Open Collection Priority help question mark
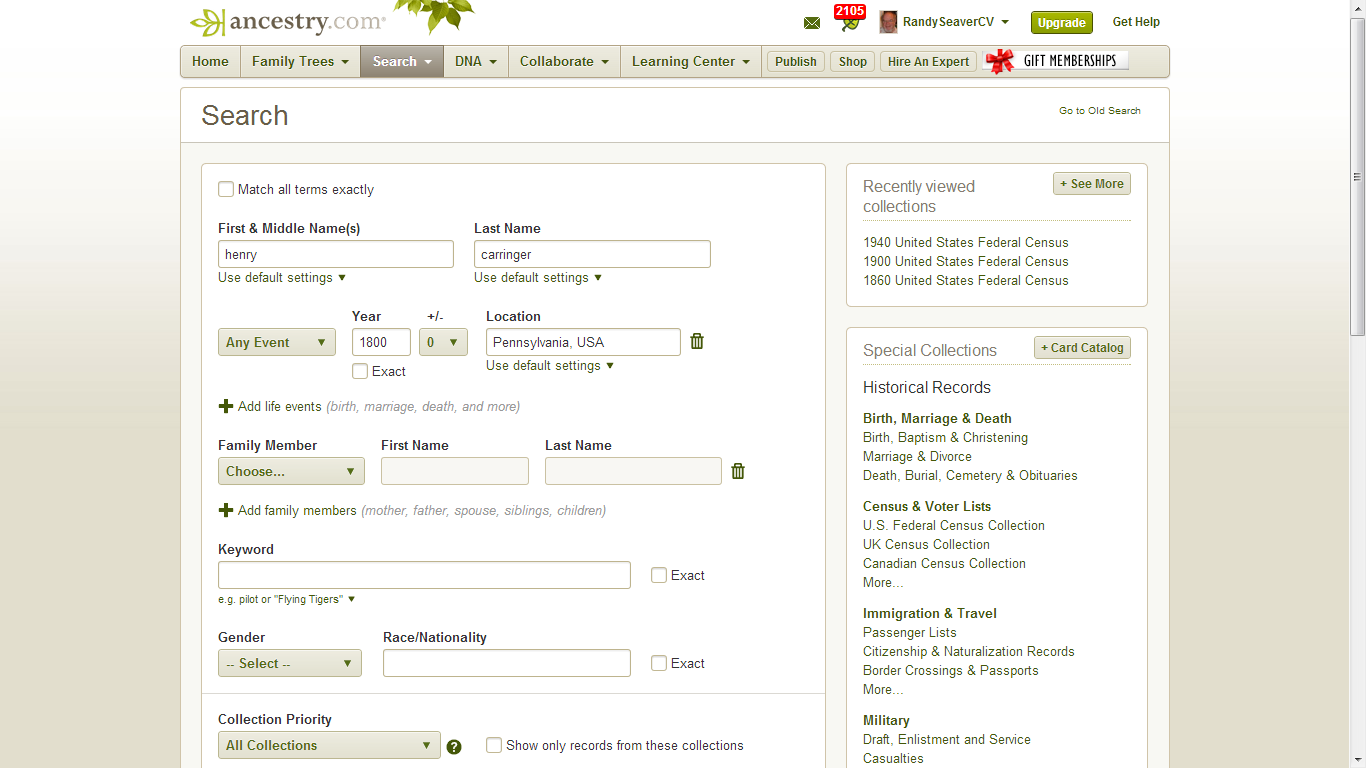Screen dimensions: 1366x768 [455, 745]
